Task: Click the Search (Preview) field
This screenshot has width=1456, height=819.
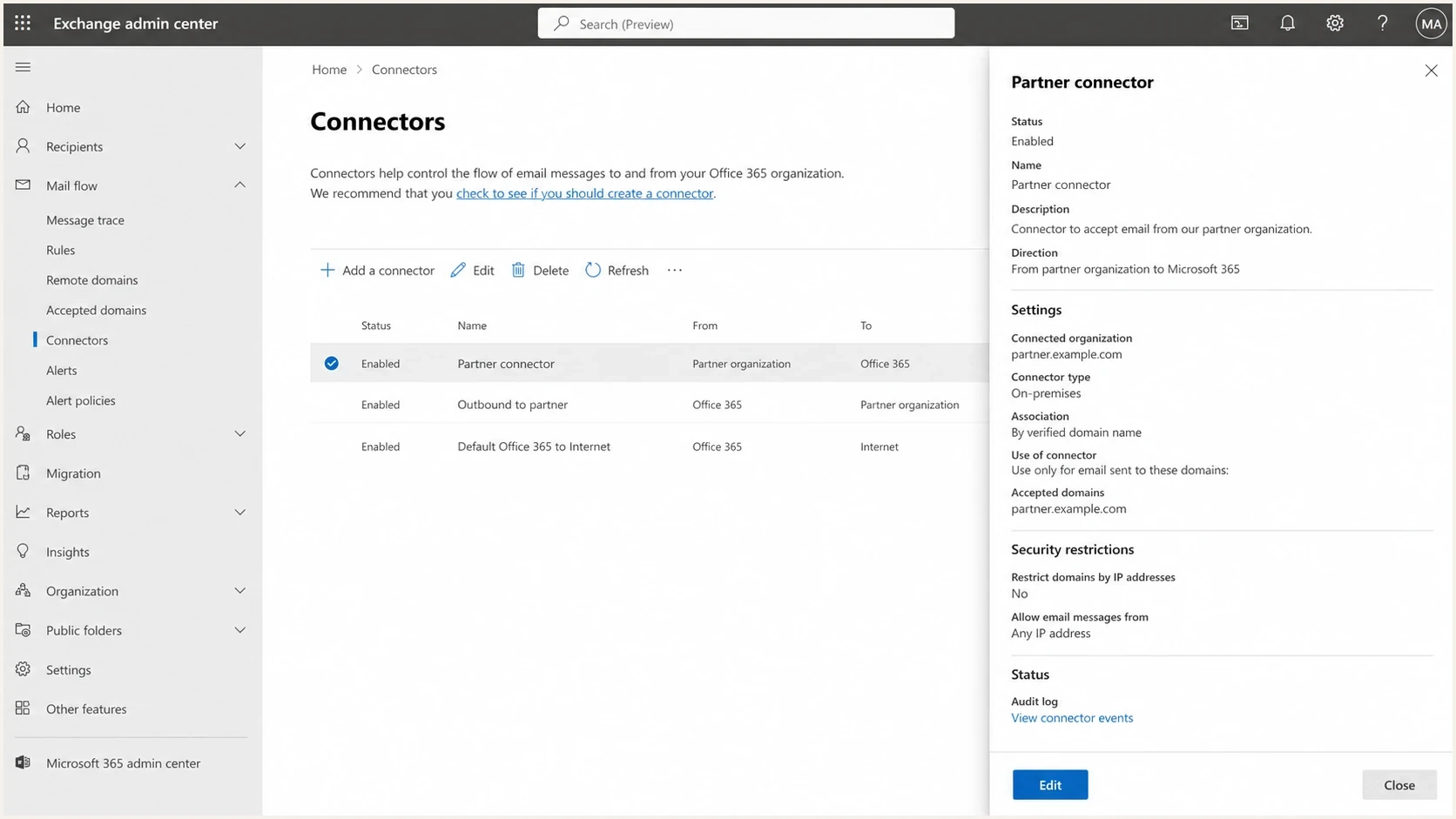Action: coord(746,23)
